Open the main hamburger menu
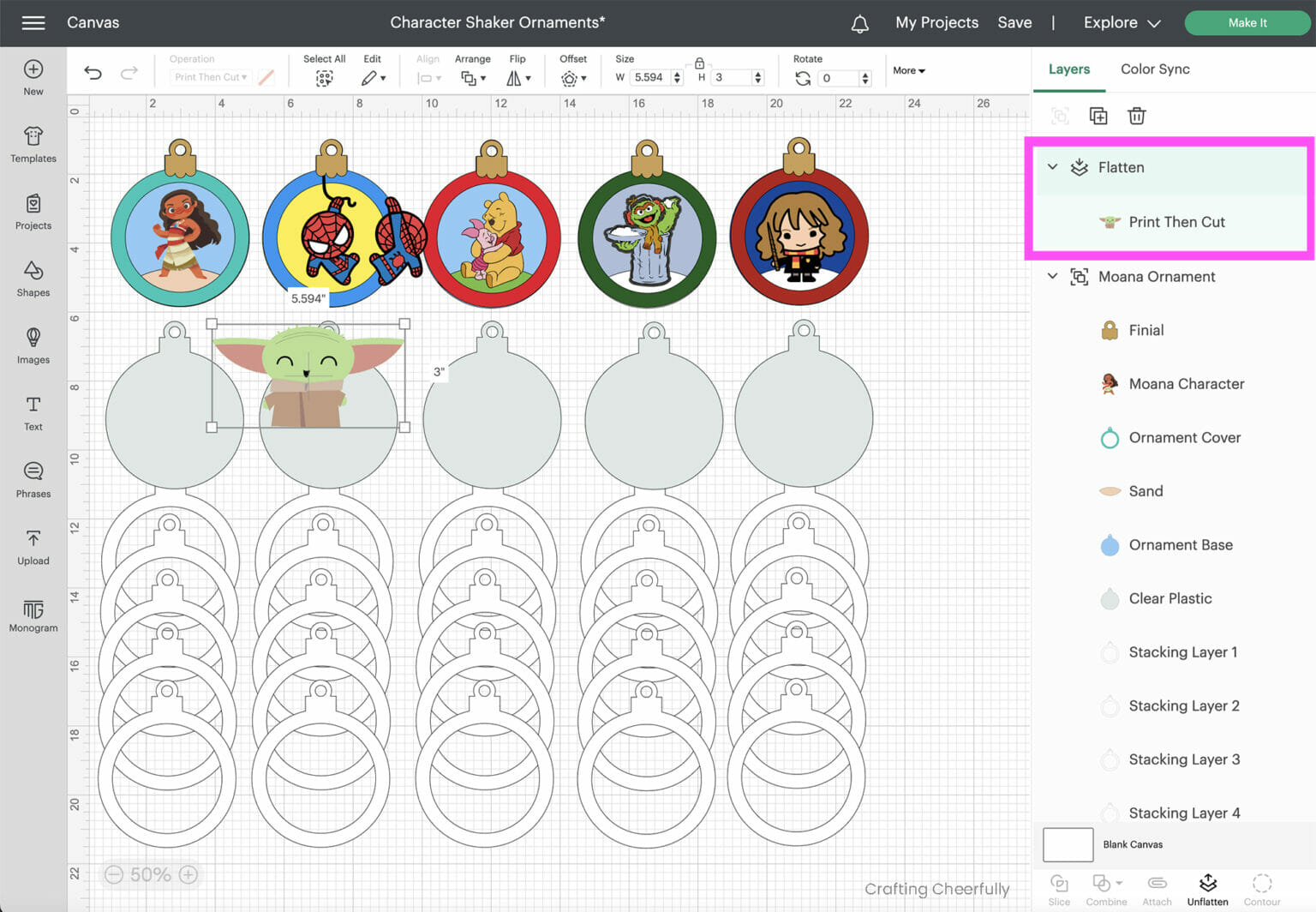Image resolution: width=1316 pixels, height=912 pixels. pyautogui.click(x=33, y=23)
